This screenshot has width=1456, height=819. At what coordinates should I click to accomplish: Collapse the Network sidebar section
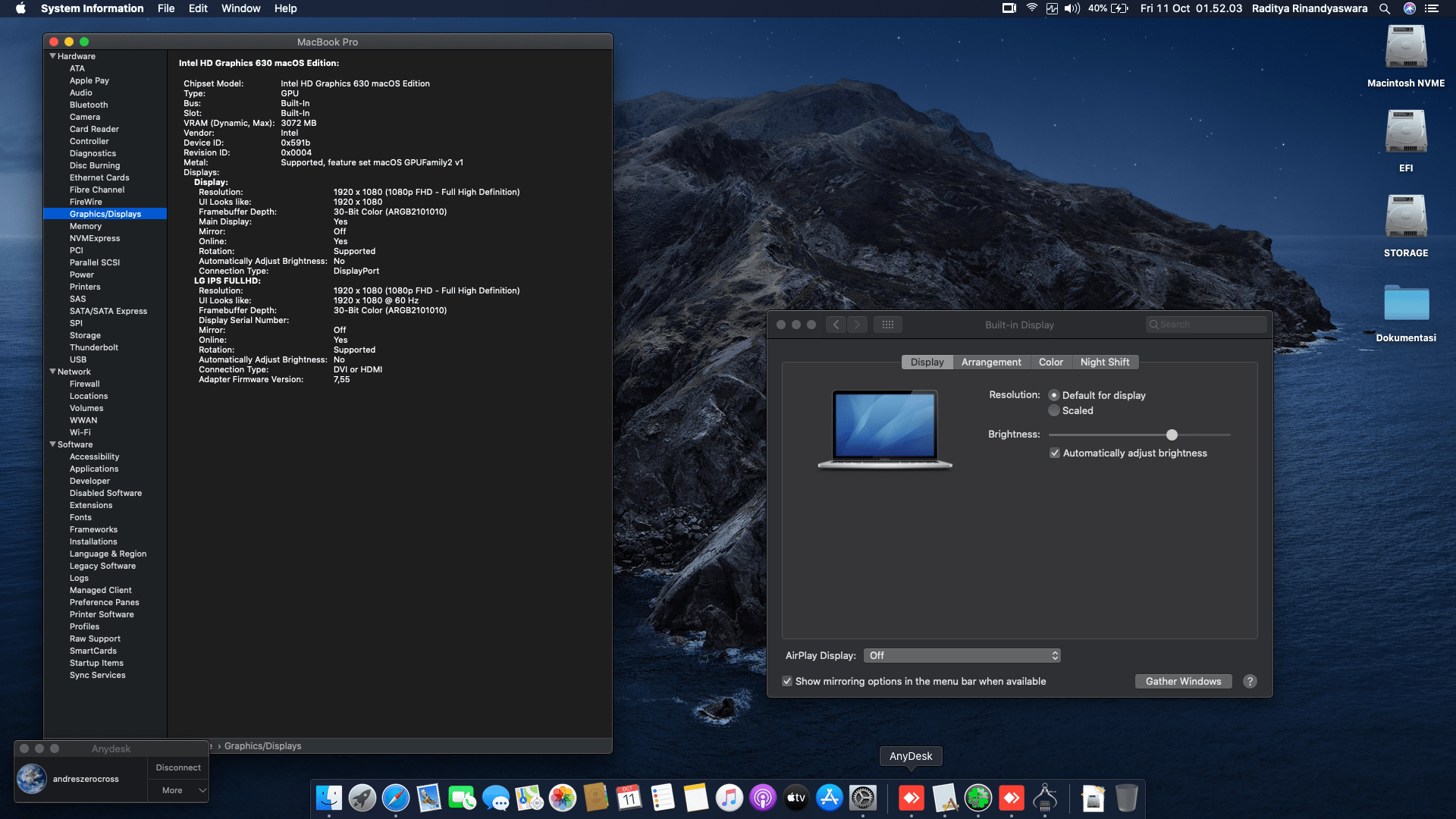52,372
